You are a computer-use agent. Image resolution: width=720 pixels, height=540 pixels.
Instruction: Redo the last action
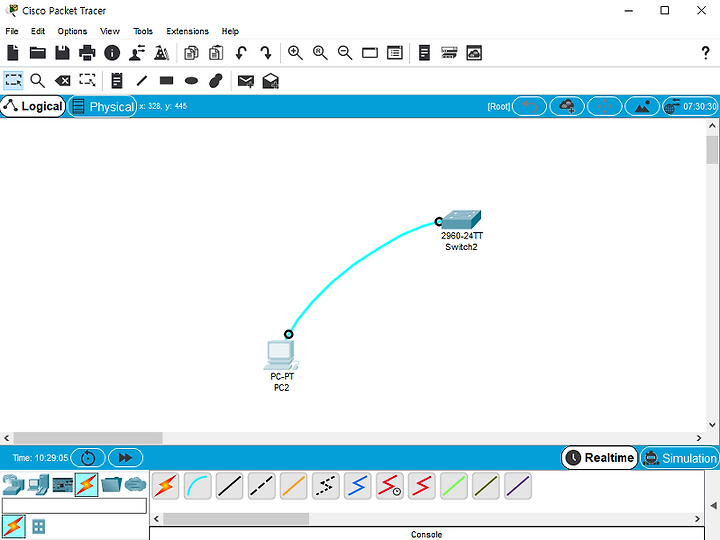point(265,53)
